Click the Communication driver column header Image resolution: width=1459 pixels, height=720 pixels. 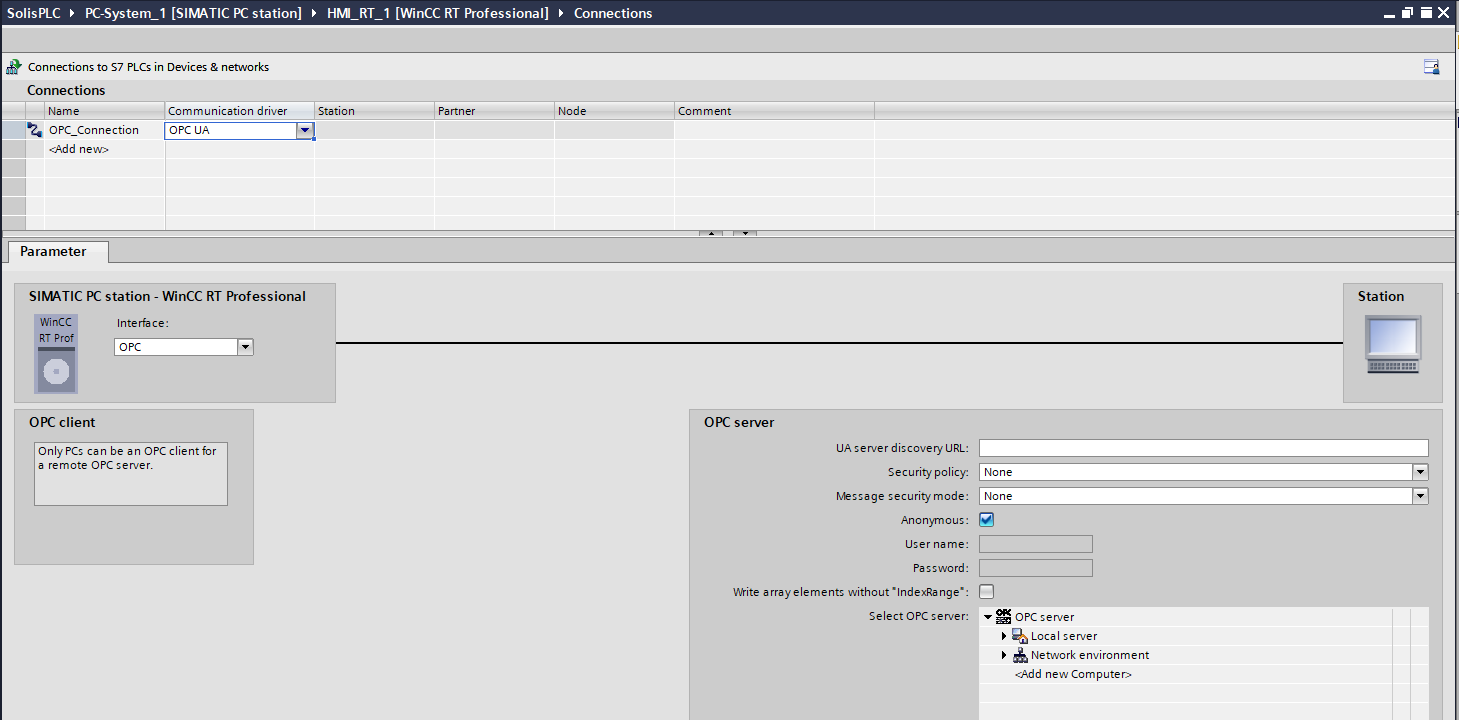pyautogui.click(x=239, y=111)
